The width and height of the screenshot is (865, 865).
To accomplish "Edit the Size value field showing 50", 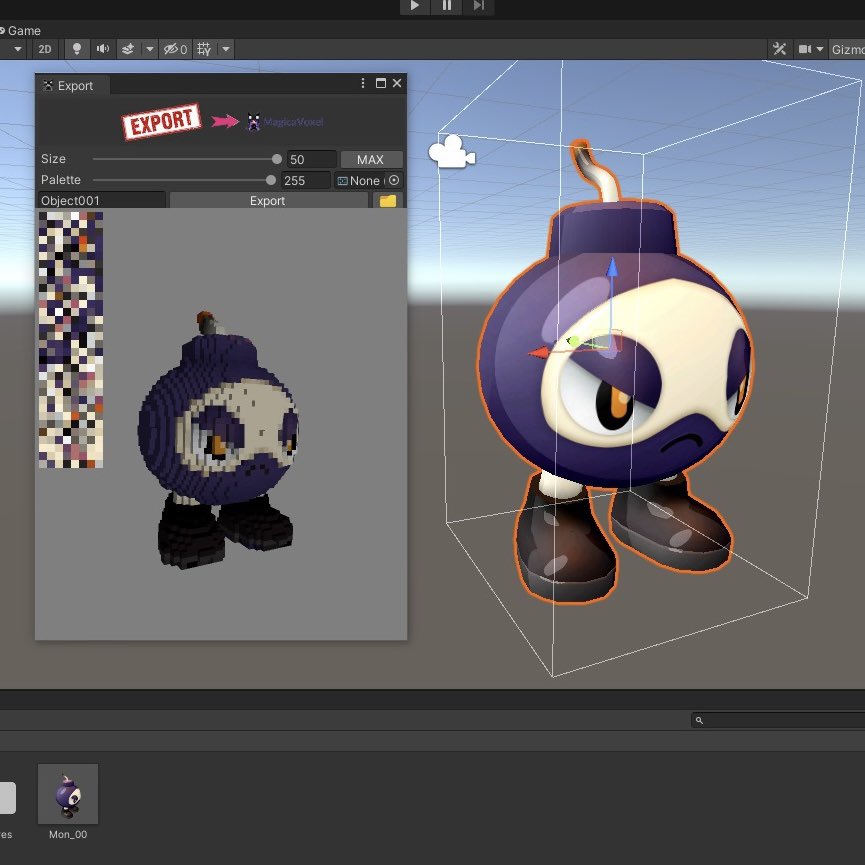I will point(311,159).
